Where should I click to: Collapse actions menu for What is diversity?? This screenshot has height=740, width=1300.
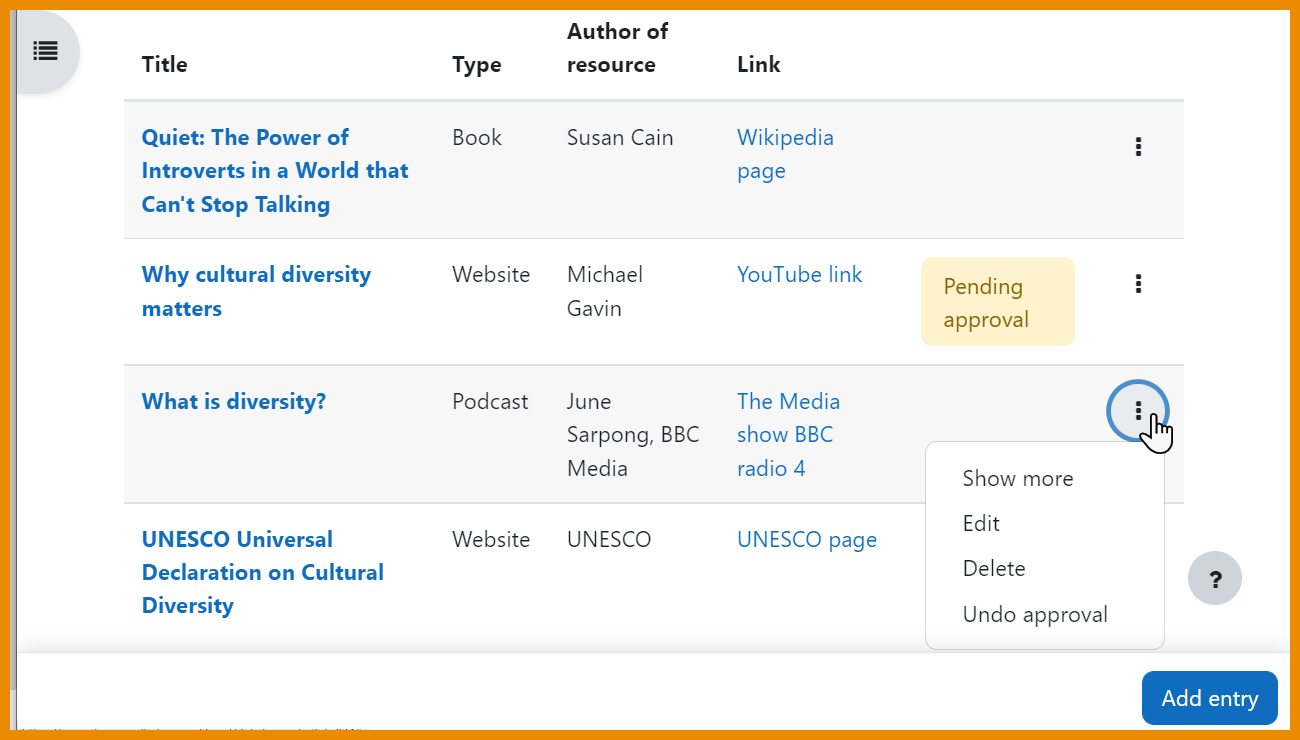click(1138, 411)
